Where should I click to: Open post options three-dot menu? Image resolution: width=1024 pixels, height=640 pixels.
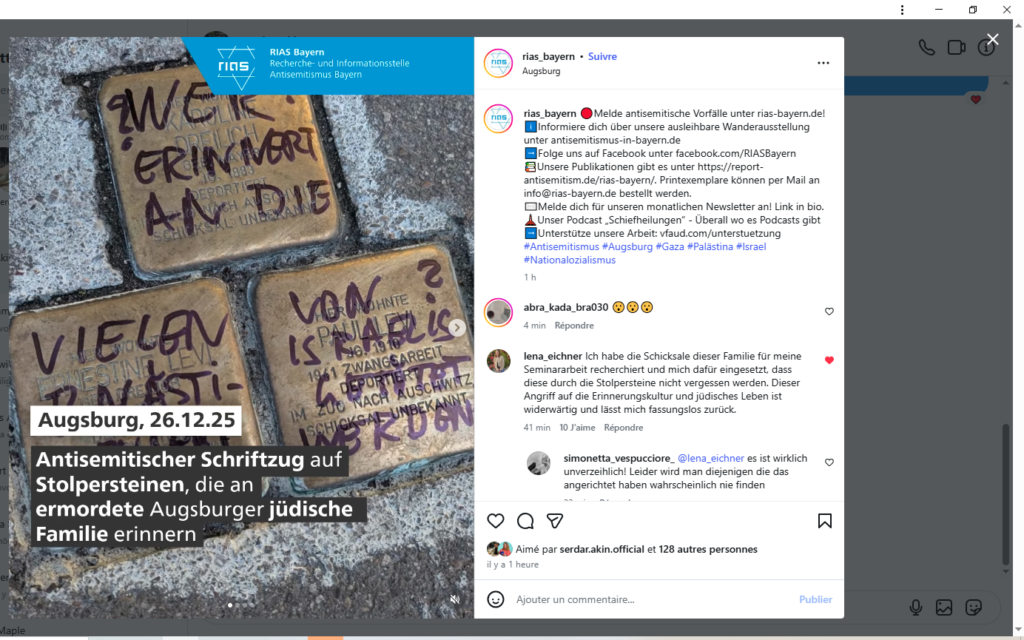[x=823, y=63]
